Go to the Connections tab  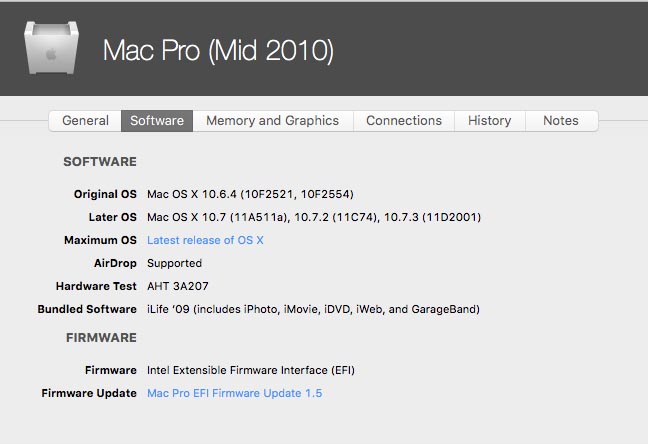(404, 121)
